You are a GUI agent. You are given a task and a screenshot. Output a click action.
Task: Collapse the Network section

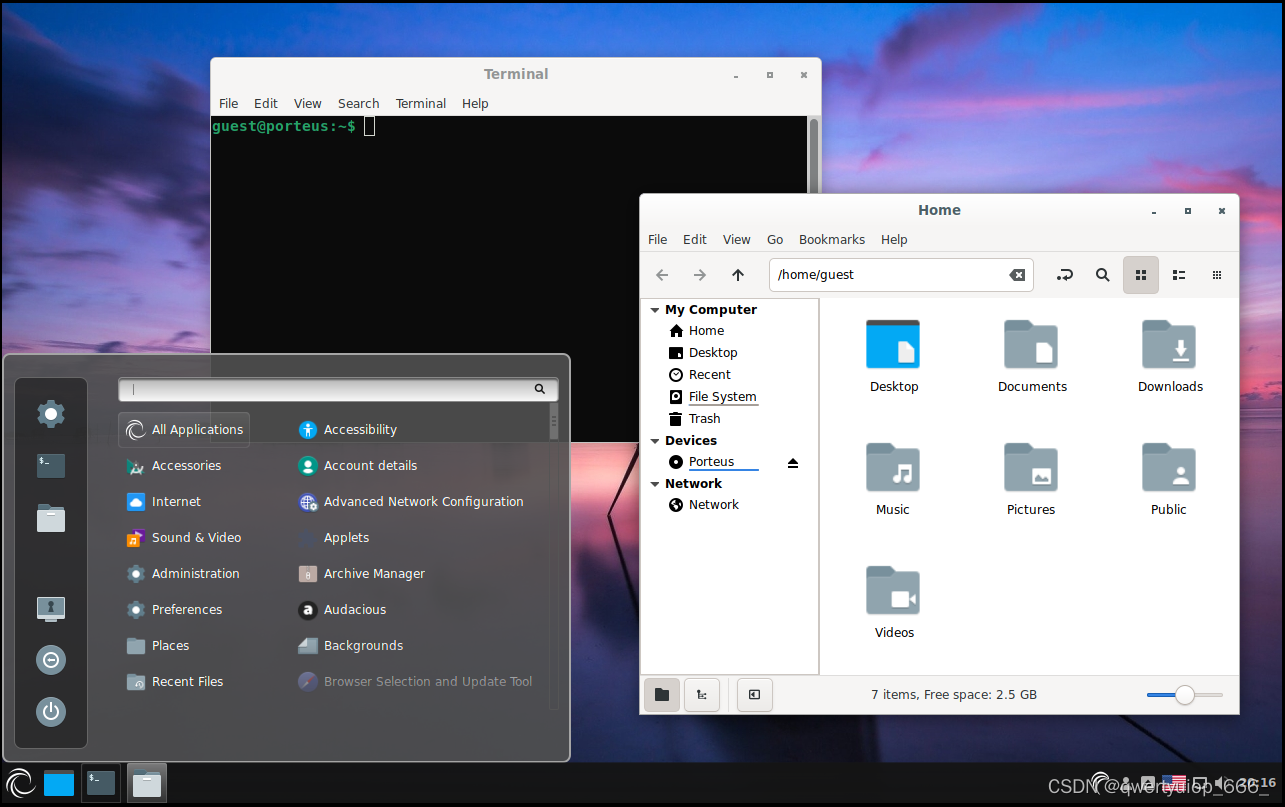pos(654,483)
